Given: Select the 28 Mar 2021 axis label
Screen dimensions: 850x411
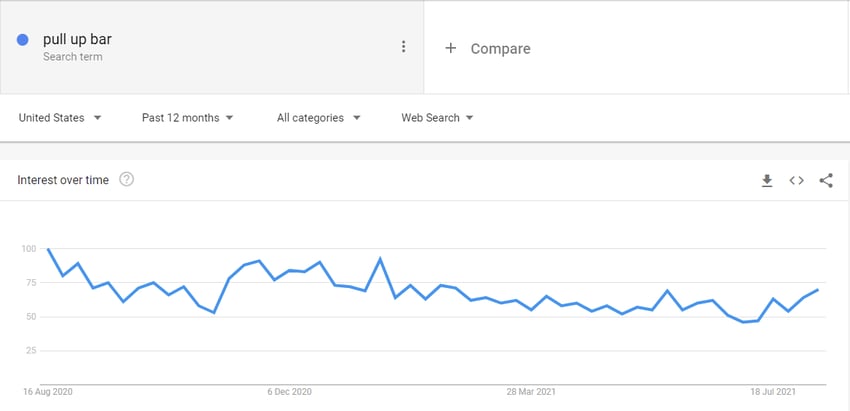Looking at the screenshot, I should coord(531,391).
